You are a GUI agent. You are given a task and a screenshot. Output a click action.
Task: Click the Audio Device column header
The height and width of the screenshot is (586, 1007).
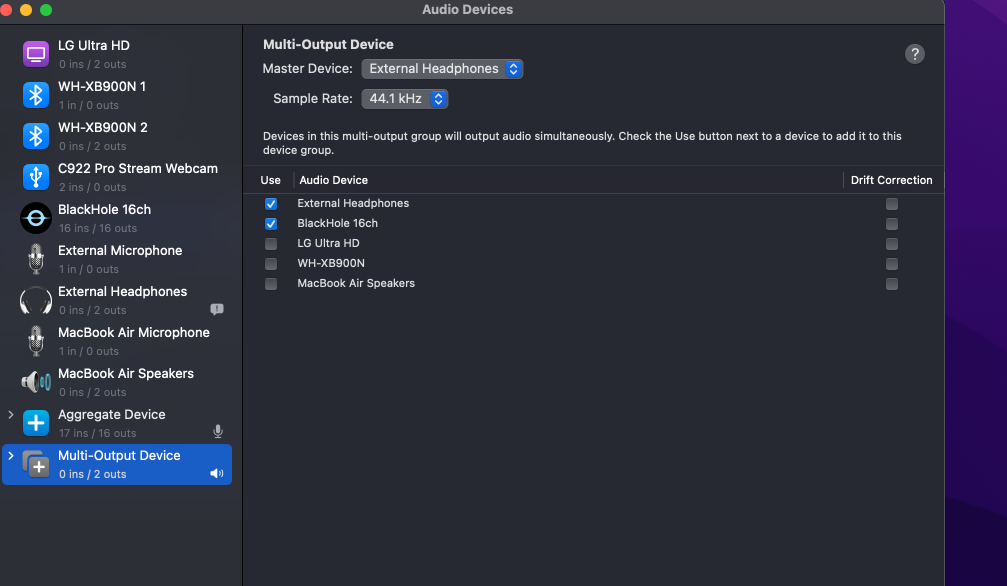coord(333,181)
